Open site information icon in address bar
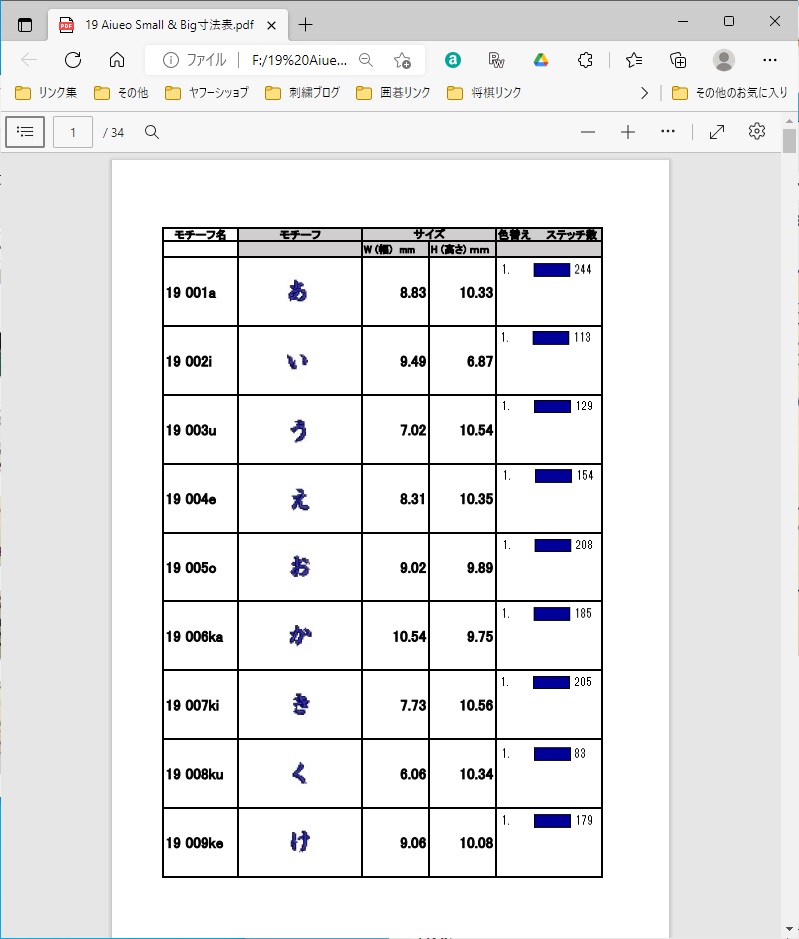 pos(171,60)
